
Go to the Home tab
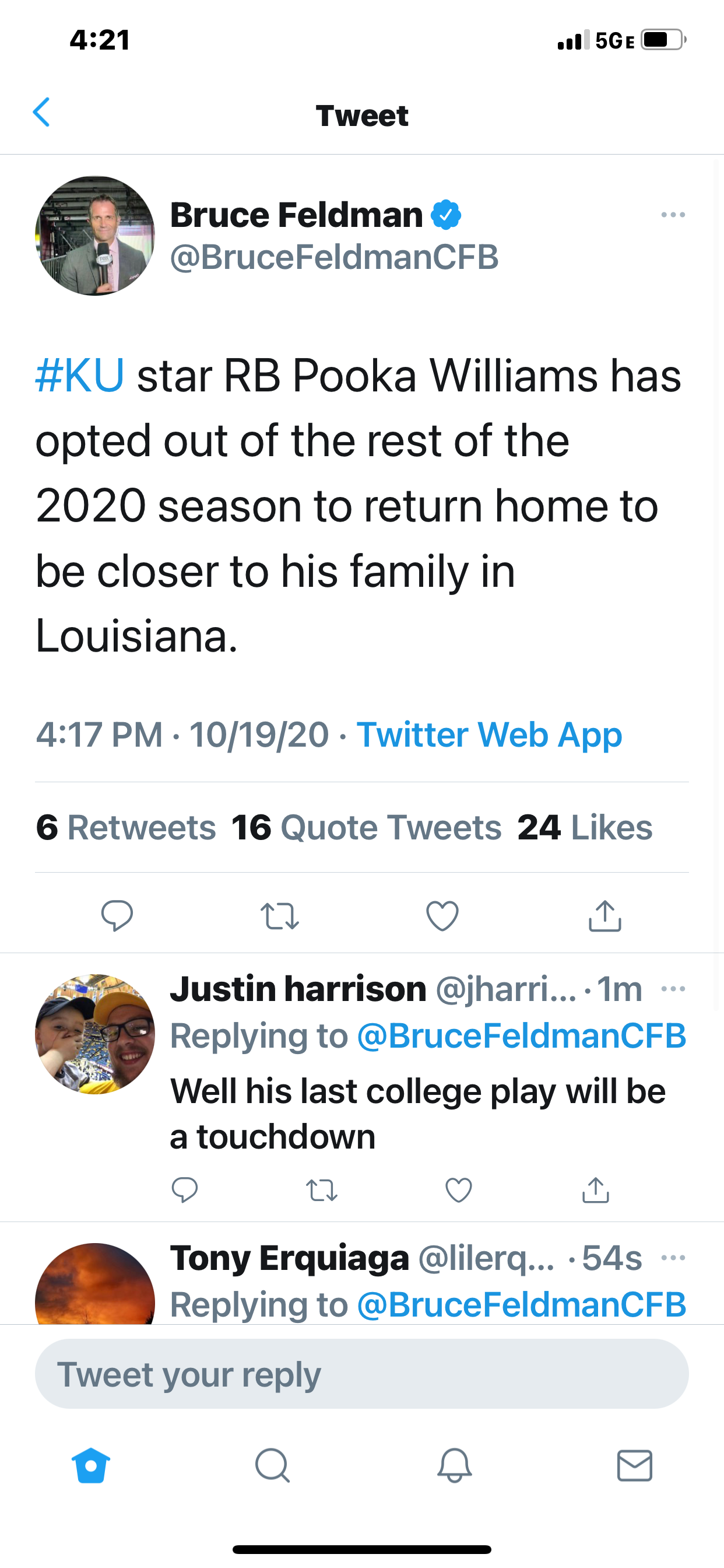coord(91,1465)
